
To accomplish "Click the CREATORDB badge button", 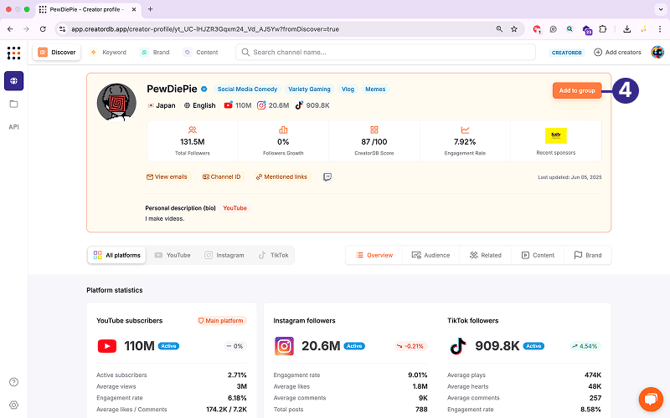I will 567,52.
